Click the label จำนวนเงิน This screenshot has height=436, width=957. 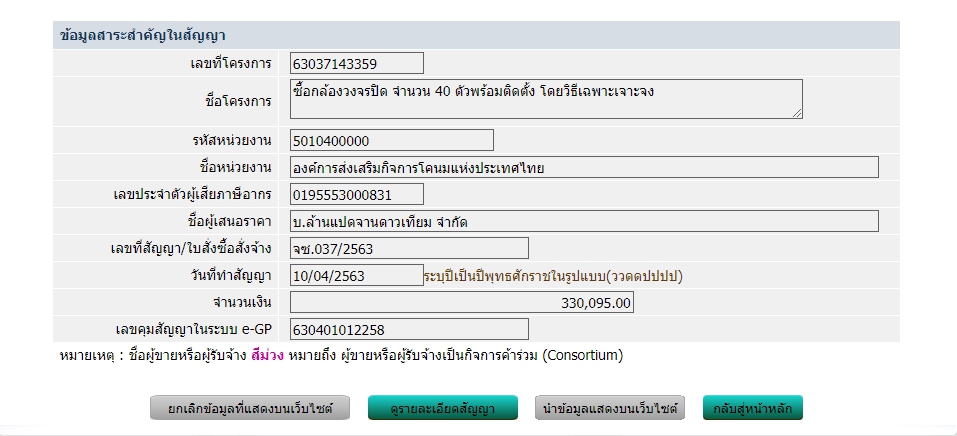click(x=242, y=303)
